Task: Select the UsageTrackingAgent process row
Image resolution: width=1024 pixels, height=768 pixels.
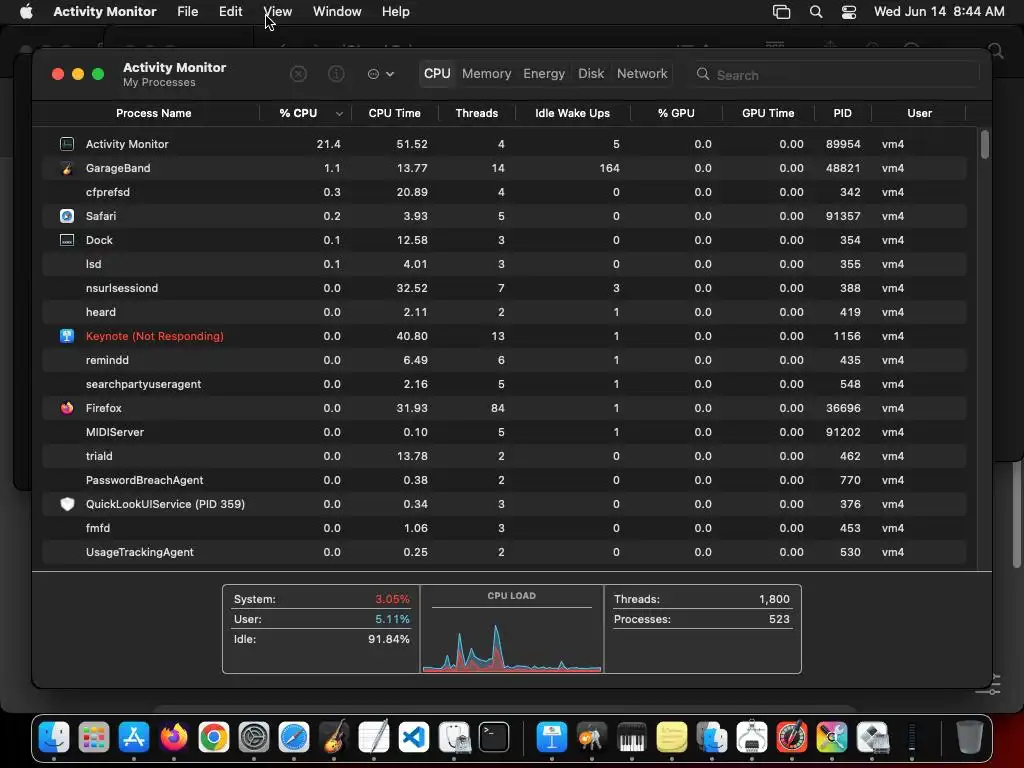Action: (504, 552)
